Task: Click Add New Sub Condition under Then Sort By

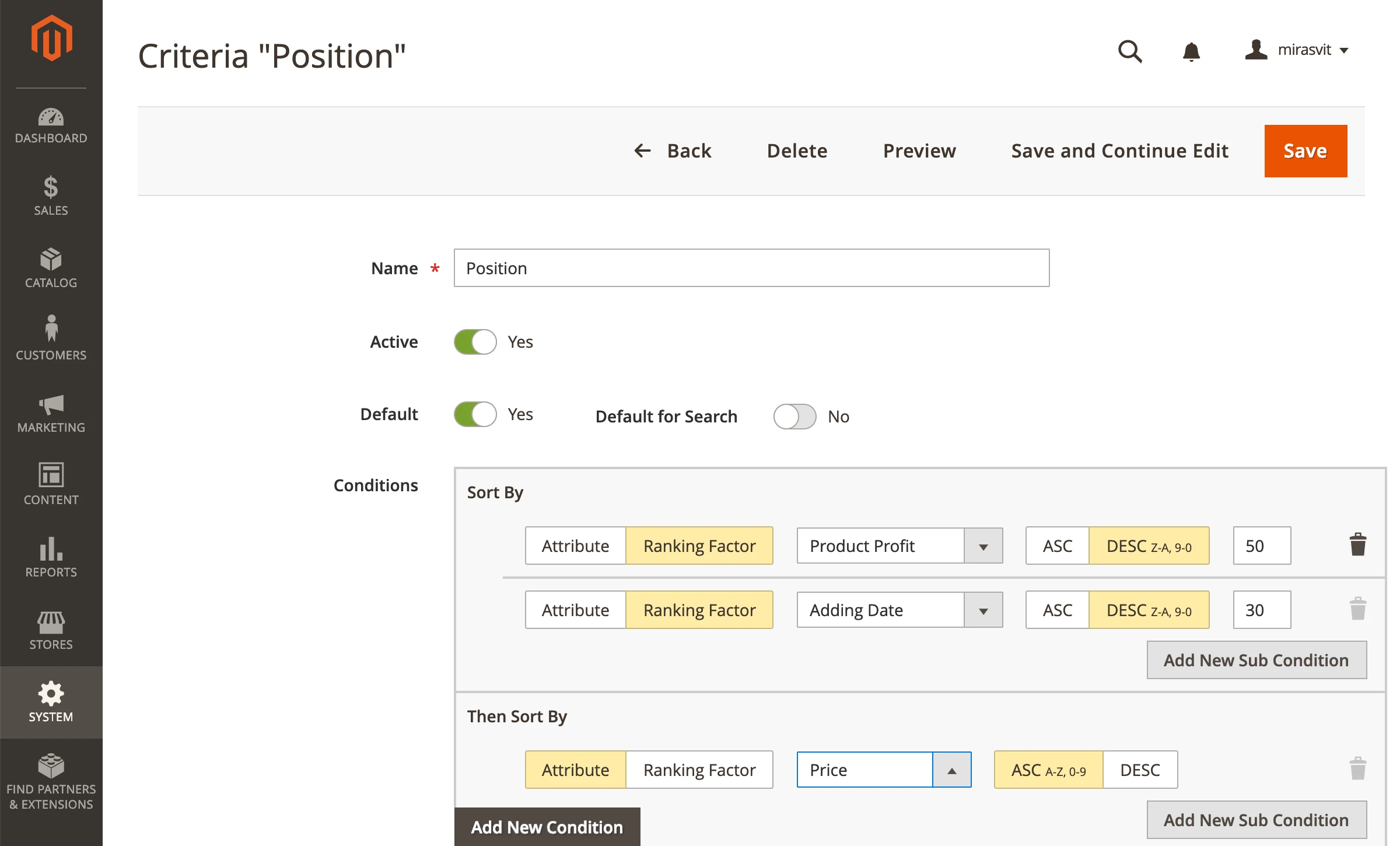Action: pos(1256,819)
